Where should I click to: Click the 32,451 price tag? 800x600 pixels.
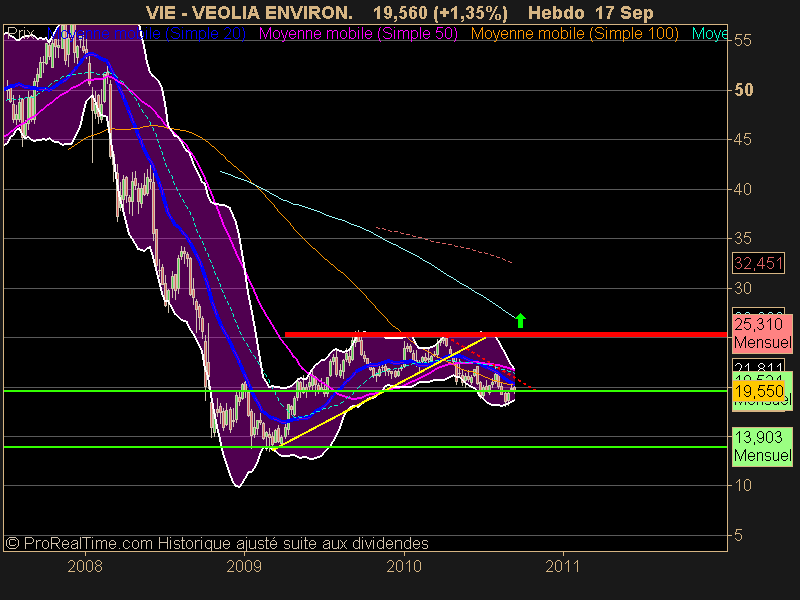click(x=758, y=263)
